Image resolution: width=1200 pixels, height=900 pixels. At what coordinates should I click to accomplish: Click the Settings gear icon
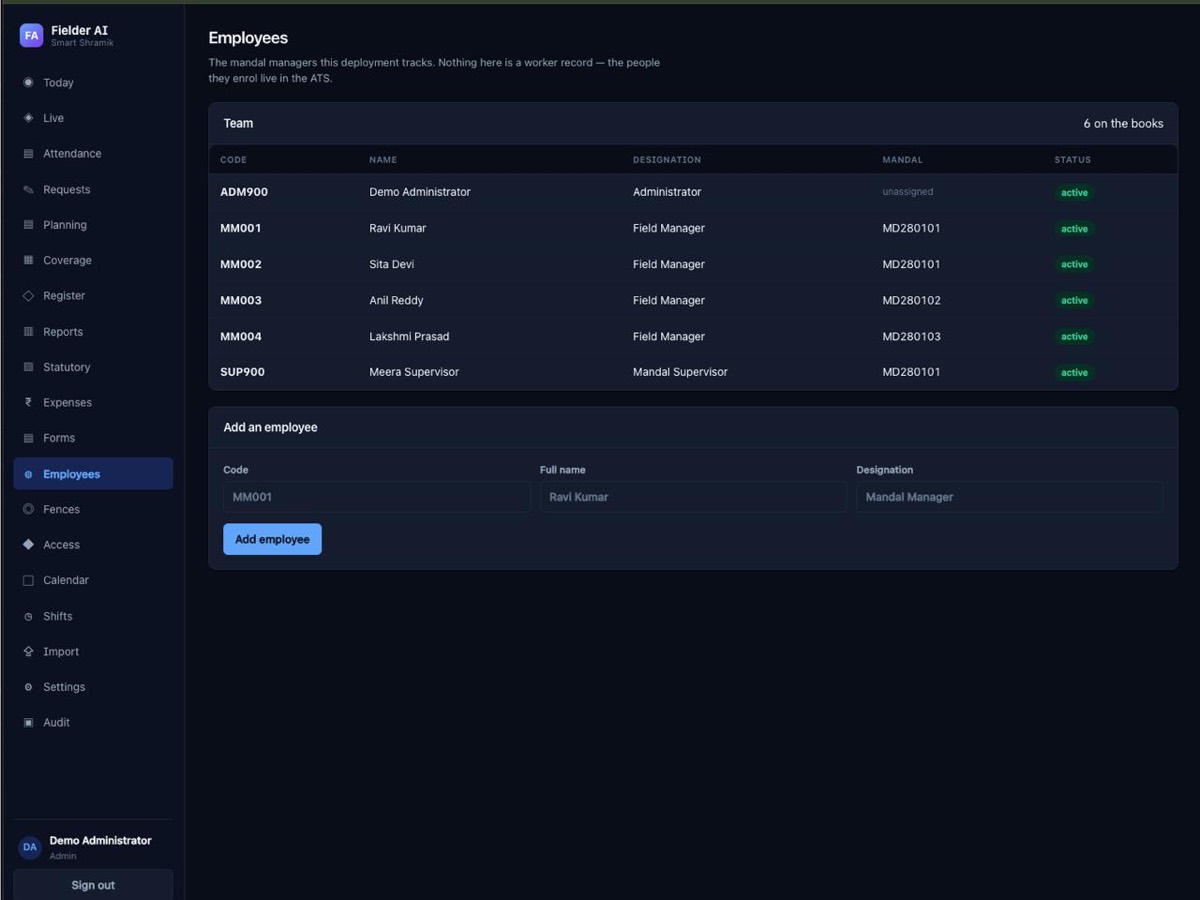tap(28, 687)
